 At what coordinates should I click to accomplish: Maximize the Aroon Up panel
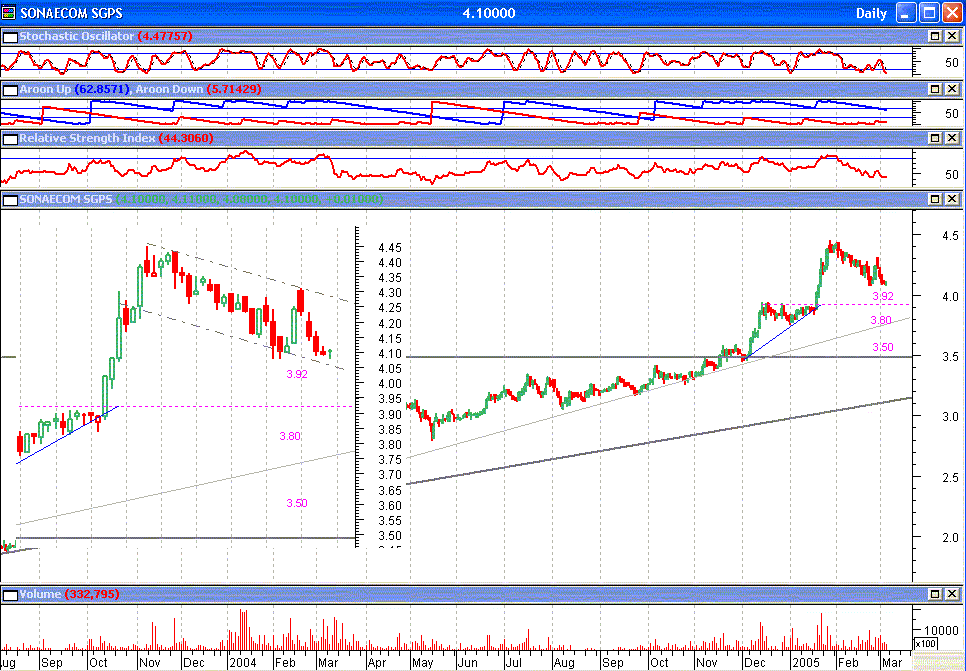935,89
